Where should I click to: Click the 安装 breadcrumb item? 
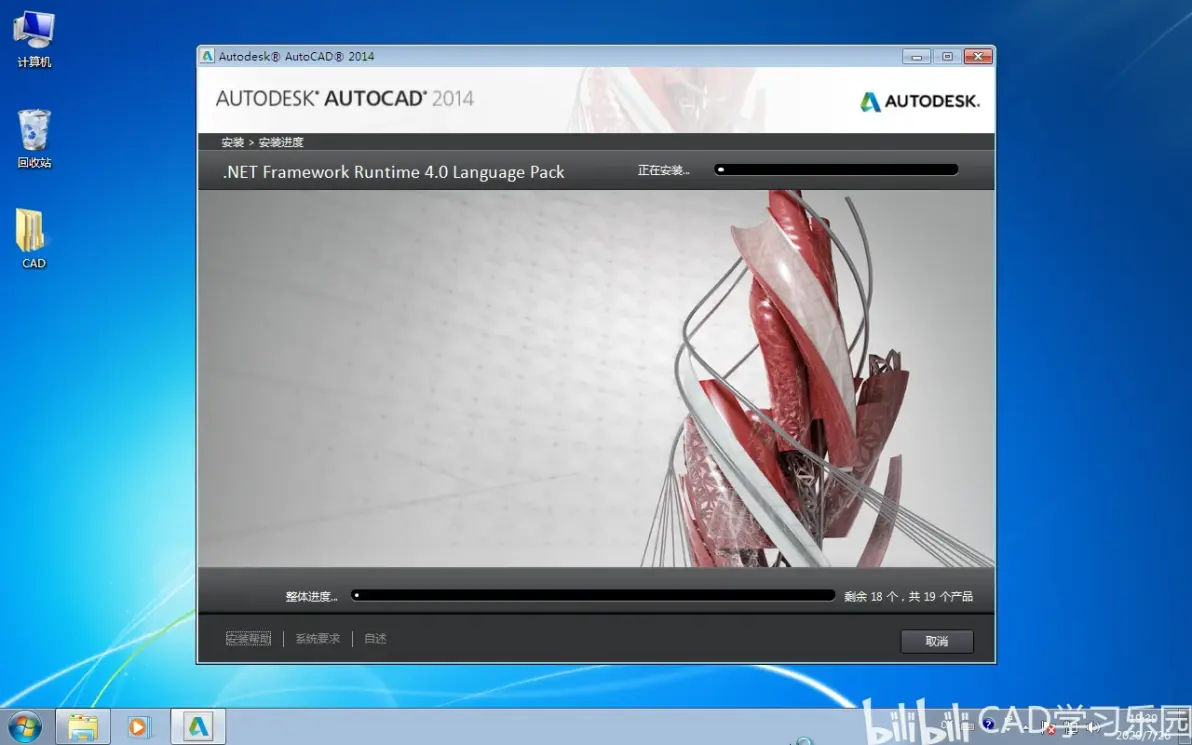pyautogui.click(x=233, y=142)
